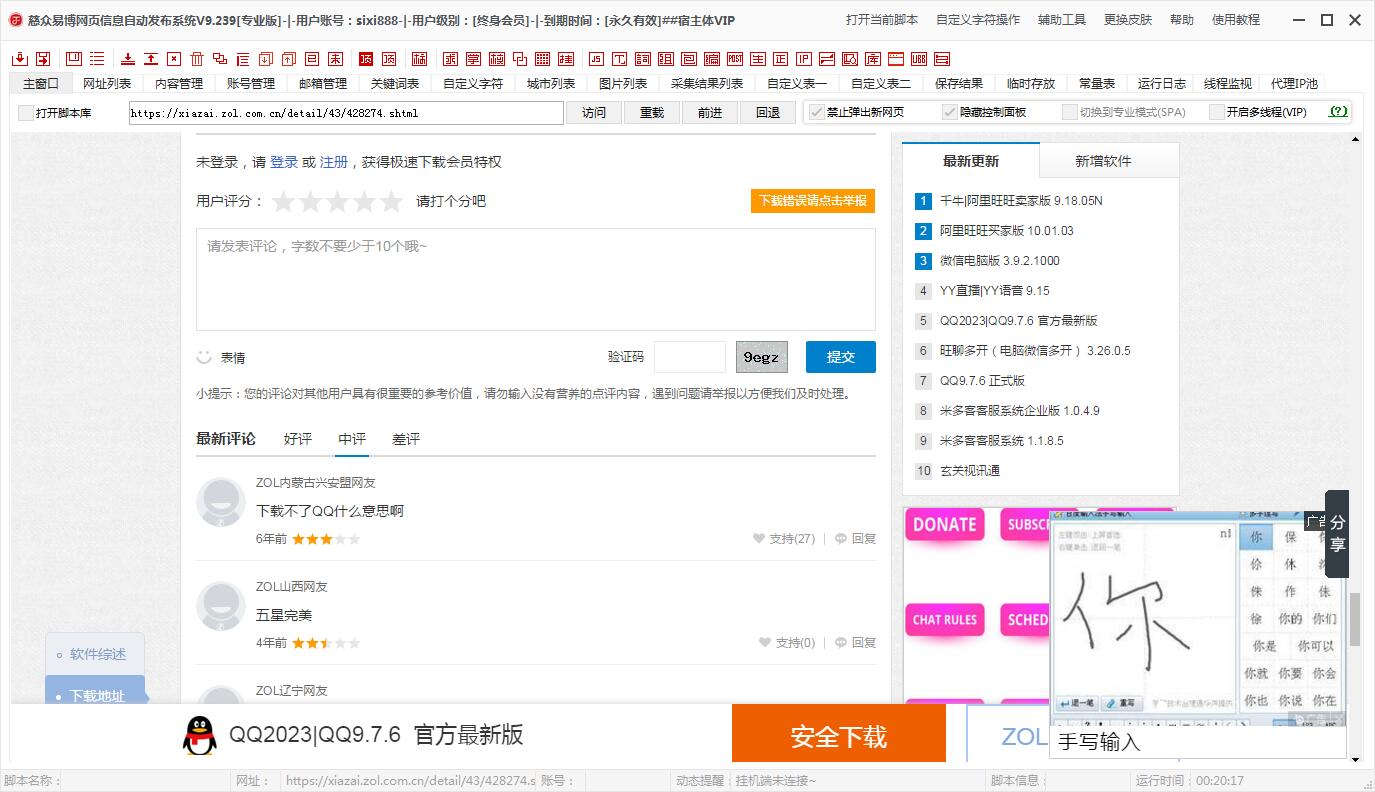
Task: Toggle 禁止弹出新网页 checkbox
Action: 816,112
